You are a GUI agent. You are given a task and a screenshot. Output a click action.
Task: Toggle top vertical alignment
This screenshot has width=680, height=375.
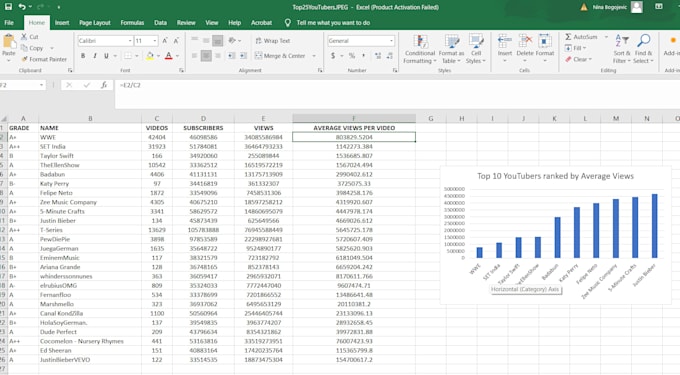click(195, 40)
